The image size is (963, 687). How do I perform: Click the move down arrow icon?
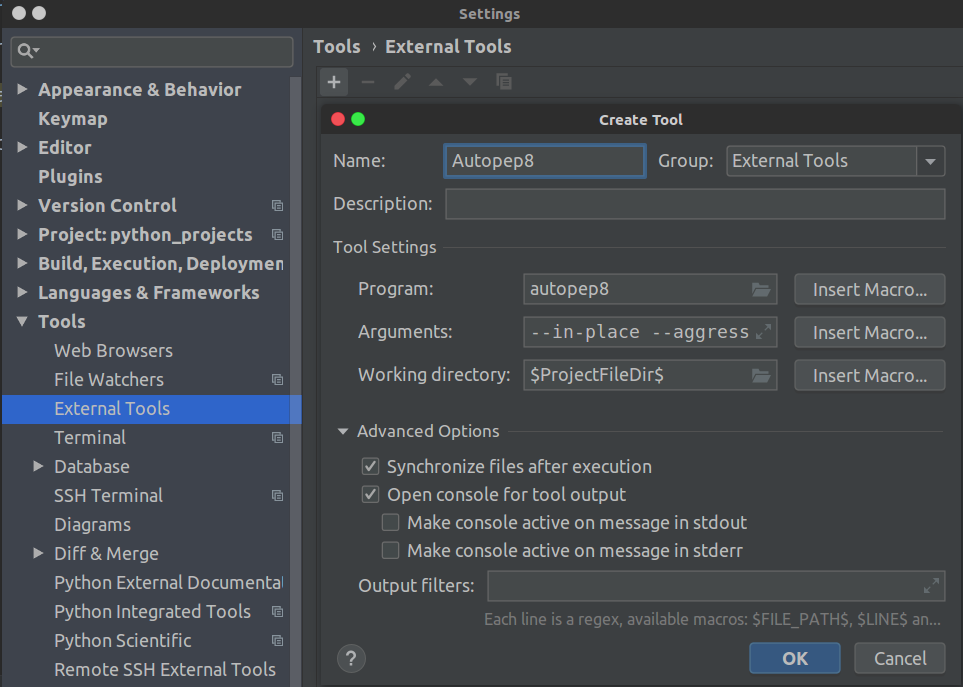pos(470,82)
